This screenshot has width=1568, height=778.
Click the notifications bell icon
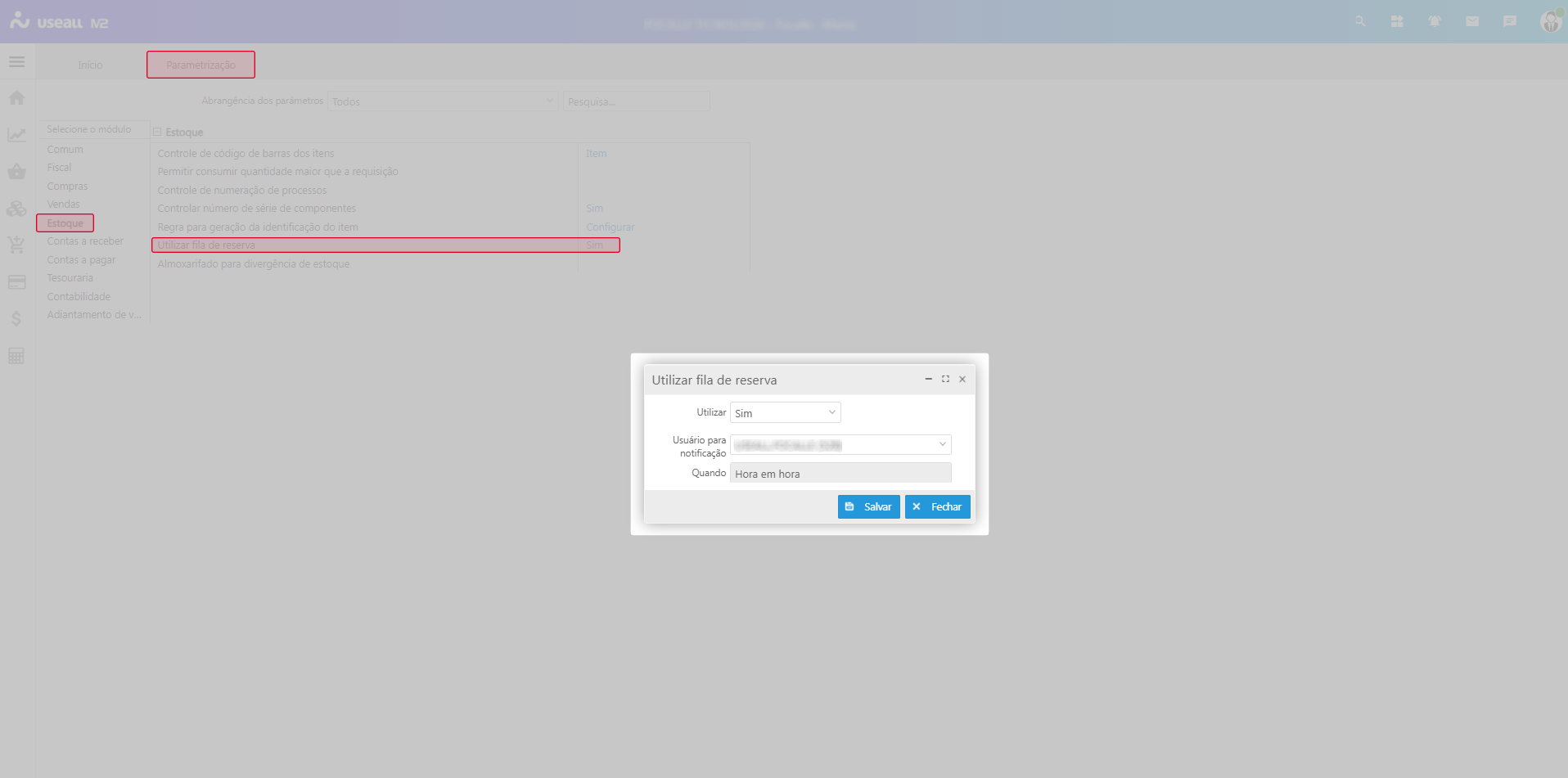point(1435,21)
